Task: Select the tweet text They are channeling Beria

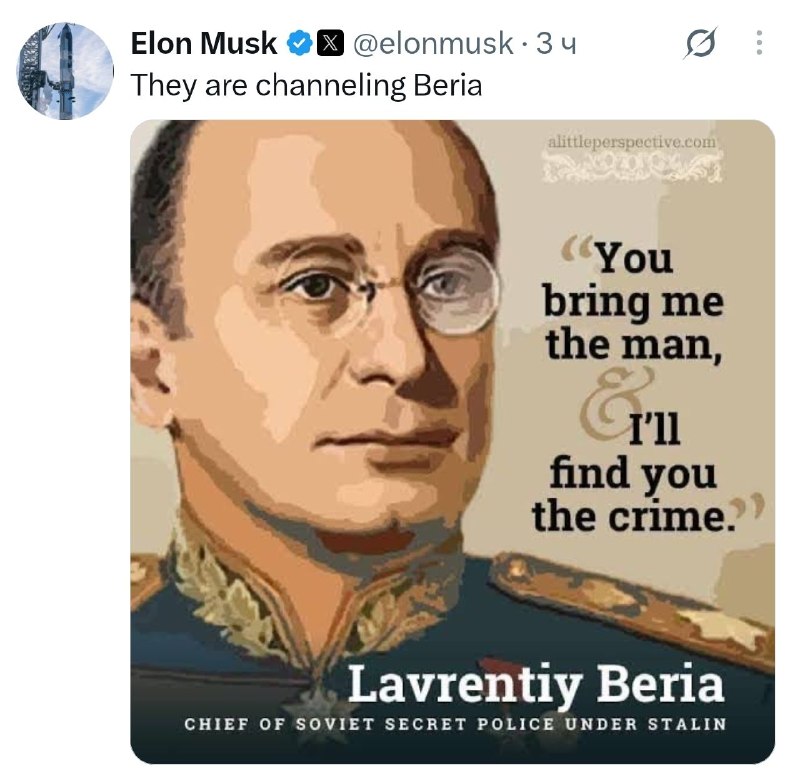Action: 306,85
